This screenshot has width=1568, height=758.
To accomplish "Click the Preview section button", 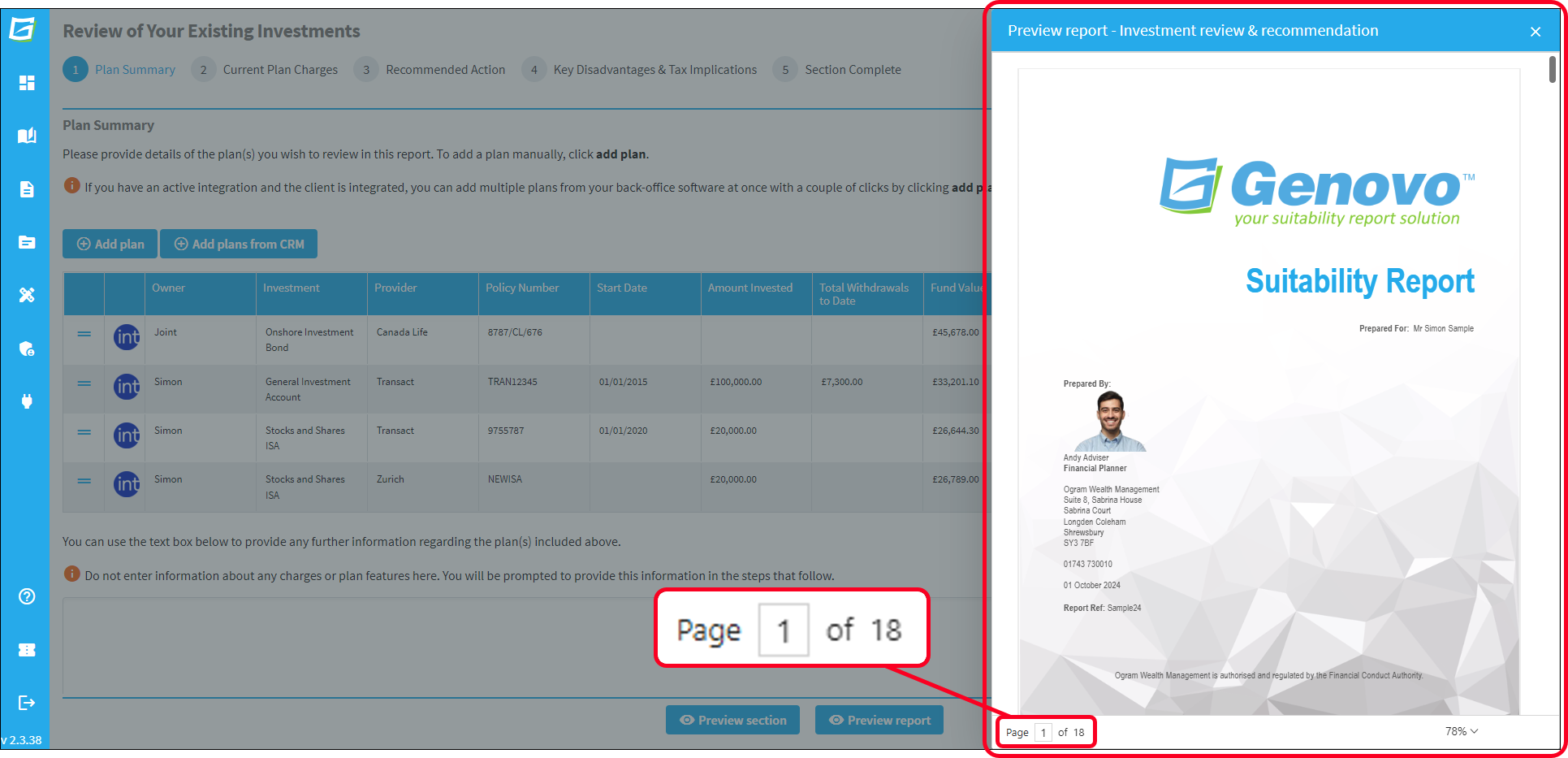I will click(x=732, y=720).
